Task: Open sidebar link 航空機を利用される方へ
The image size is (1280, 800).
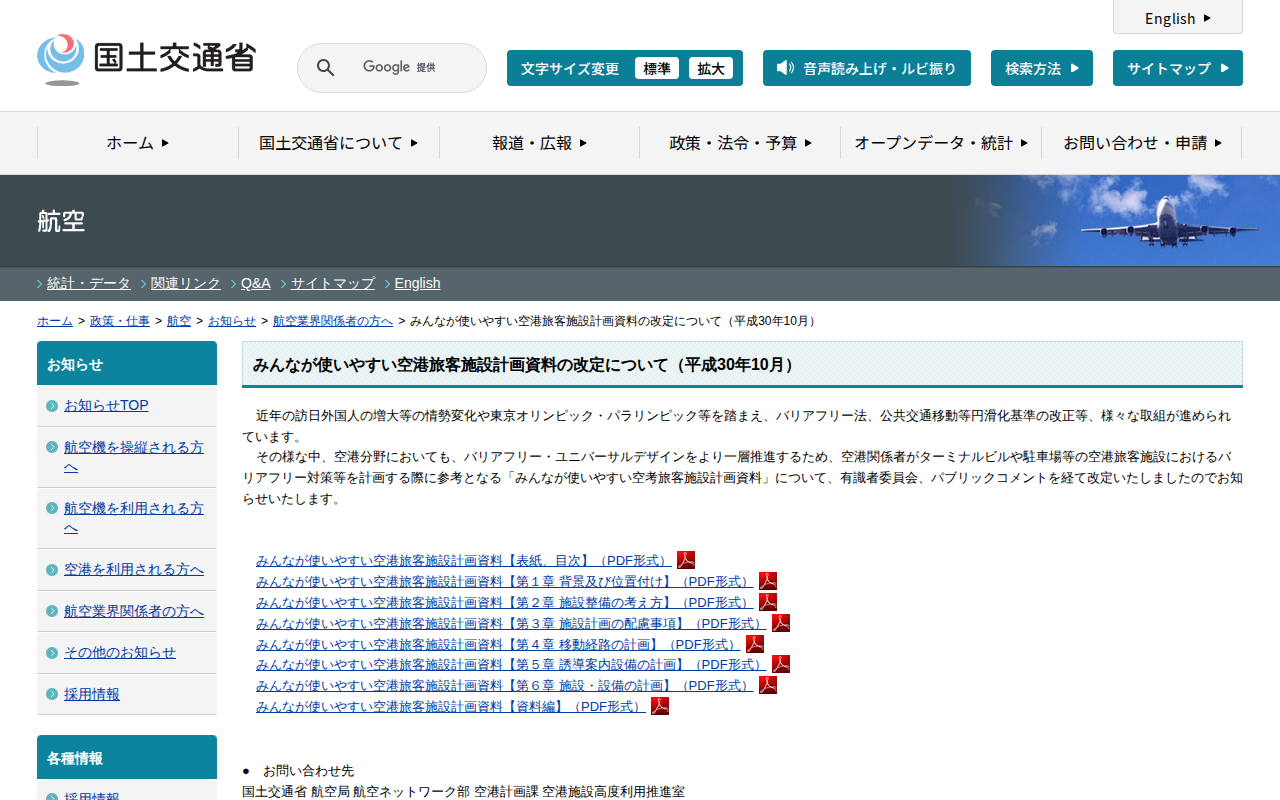Action: 134,518
